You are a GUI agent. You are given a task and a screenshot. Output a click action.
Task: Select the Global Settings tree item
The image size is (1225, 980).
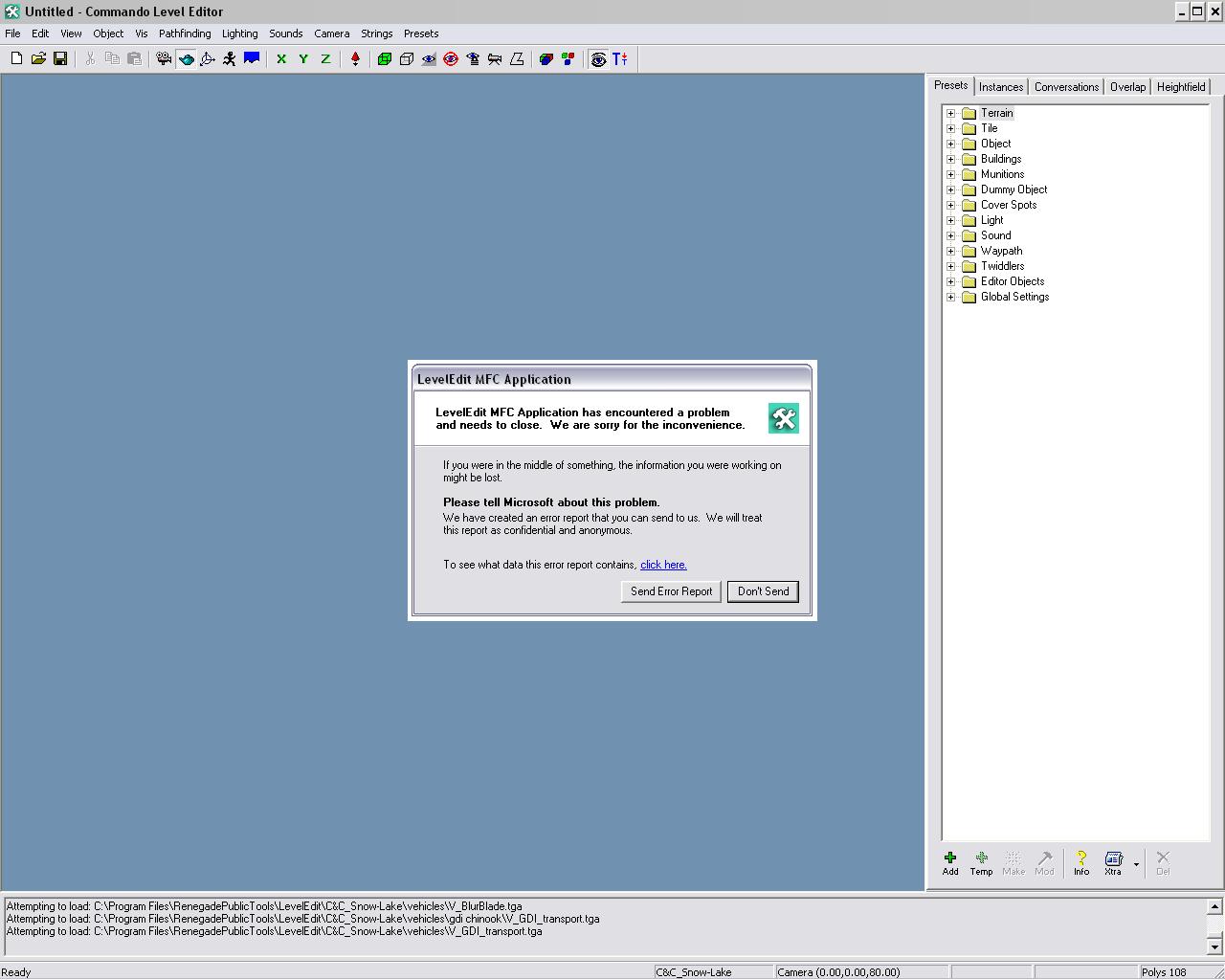click(x=1014, y=297)
